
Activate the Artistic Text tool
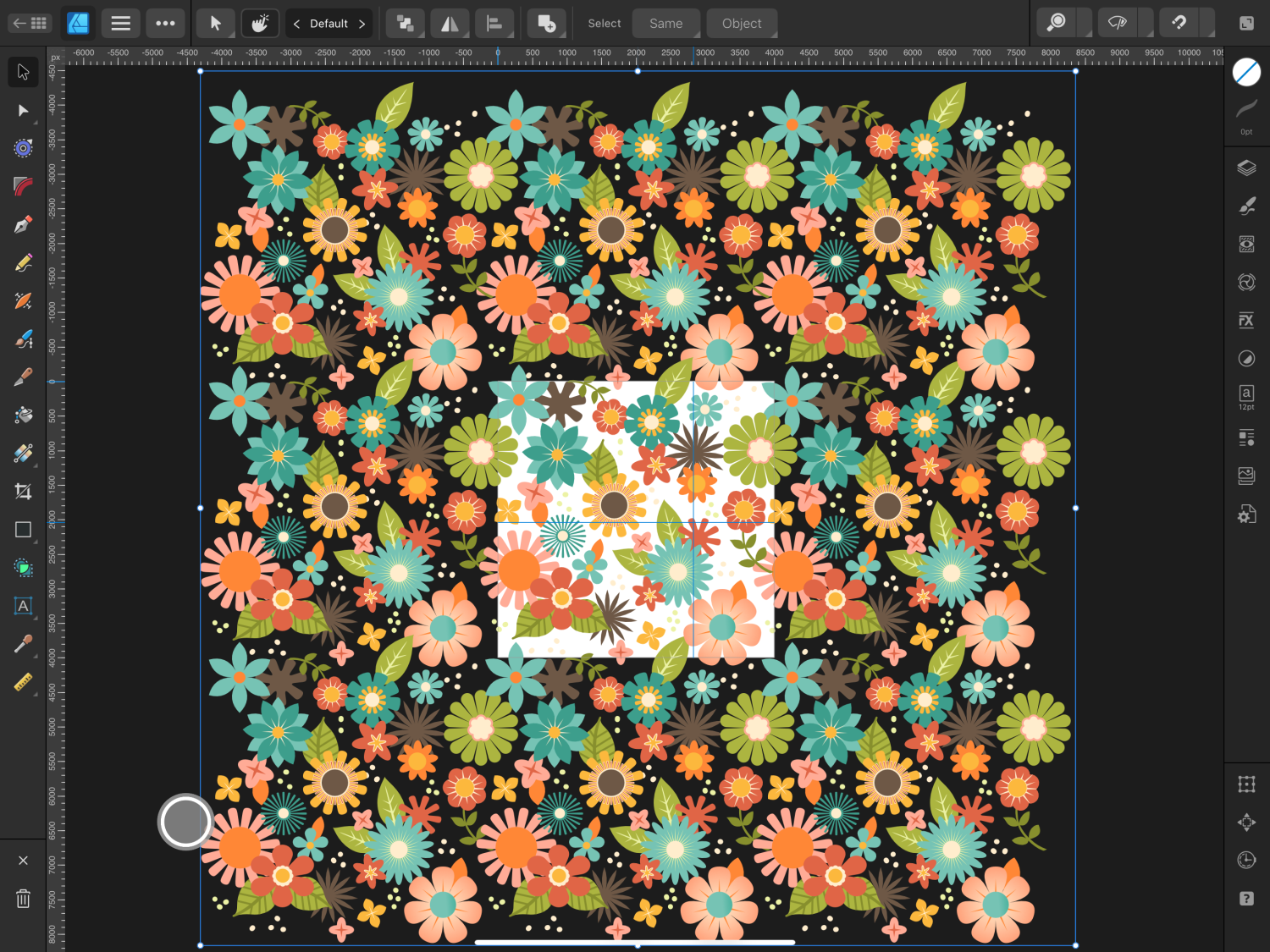pyautogui.click(x=23, y=606)
